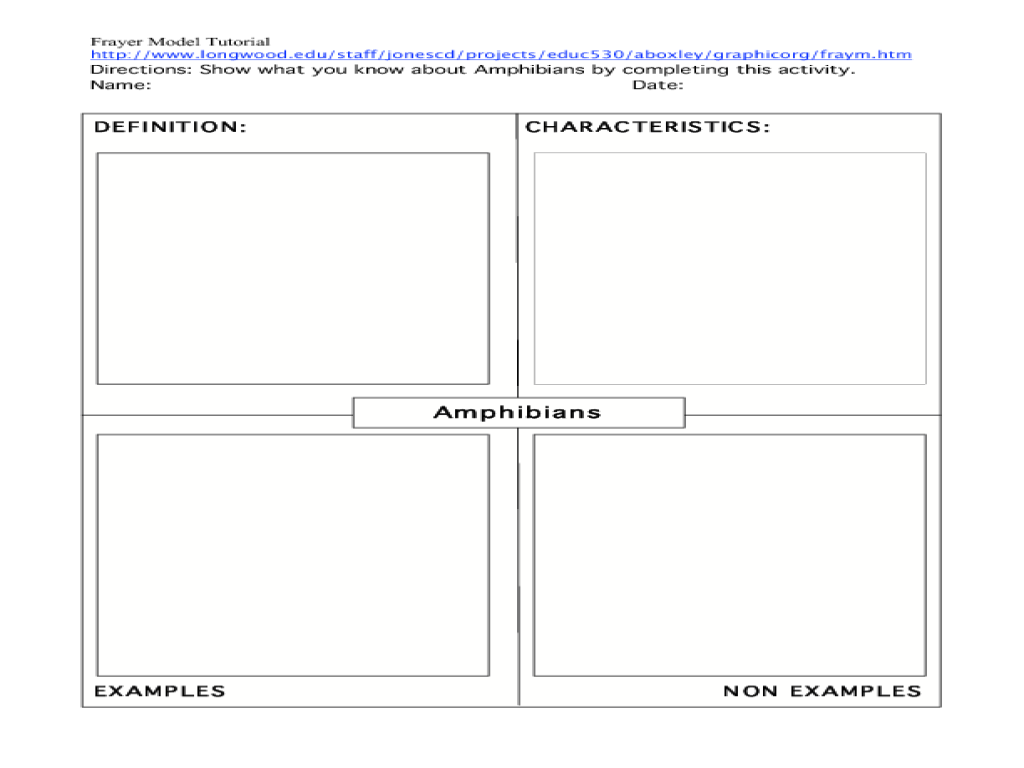The width and height of the screenshot is (1024, 768).
Task: Click inside the Examples answer box
Action: point(293,555)
